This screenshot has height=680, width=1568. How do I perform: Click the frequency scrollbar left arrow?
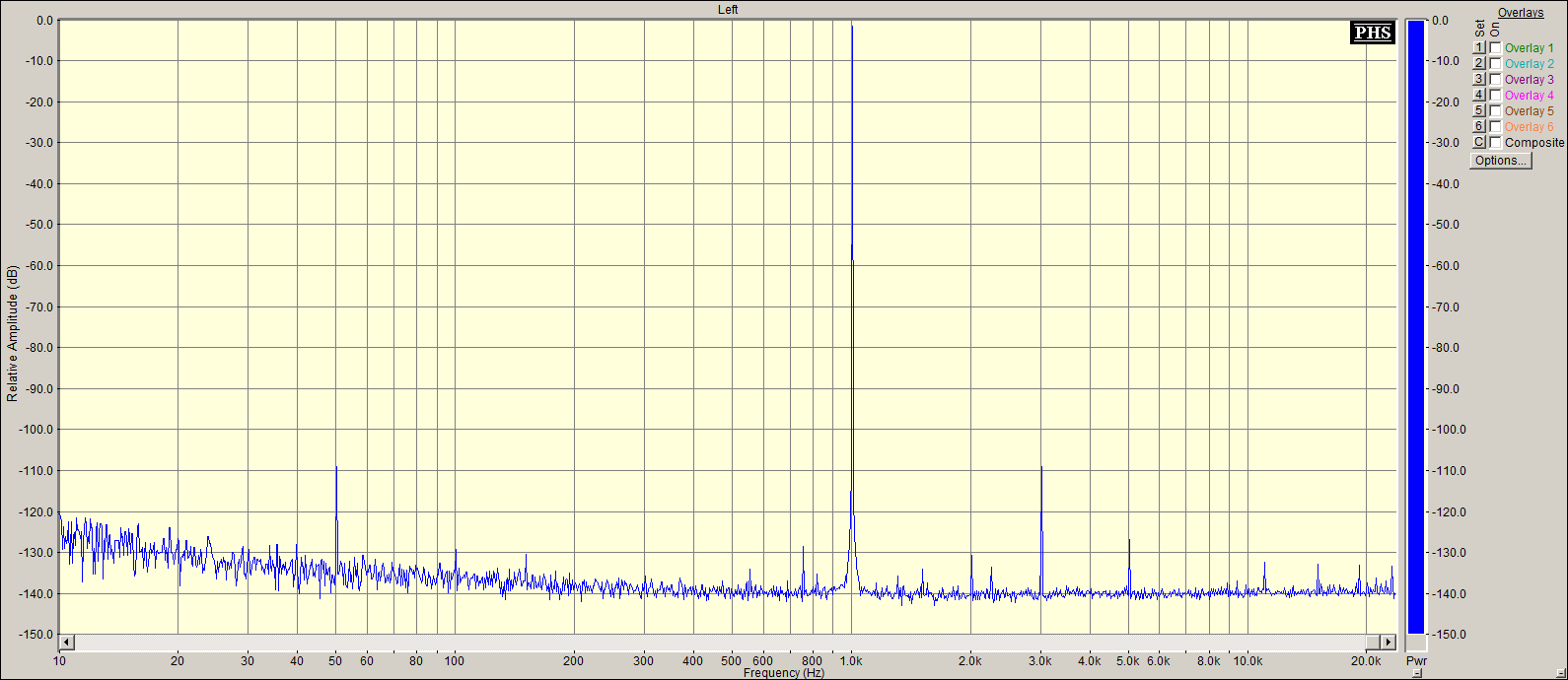tap(66, 643)
